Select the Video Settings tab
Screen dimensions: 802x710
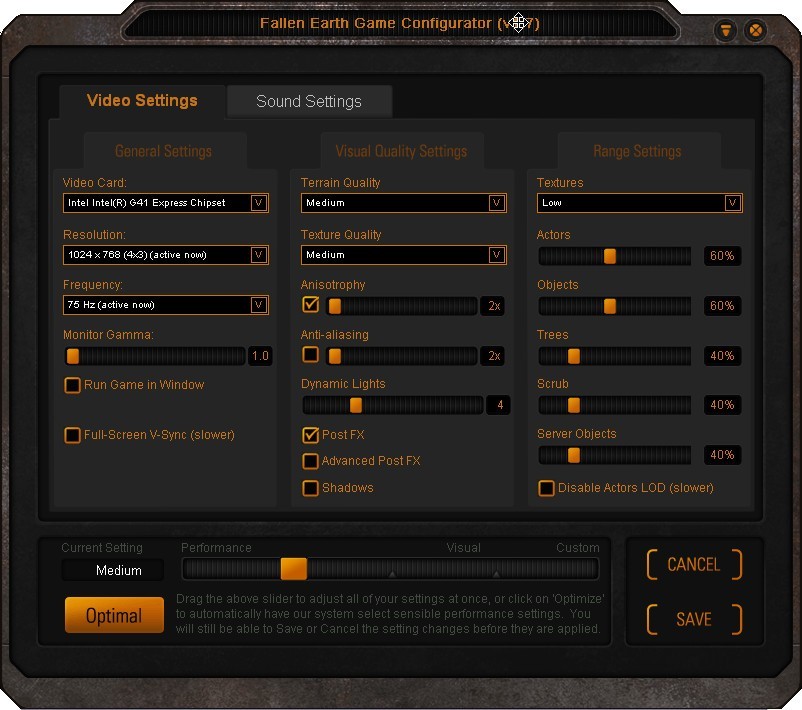pyautogui.click(x=142, y=100)
